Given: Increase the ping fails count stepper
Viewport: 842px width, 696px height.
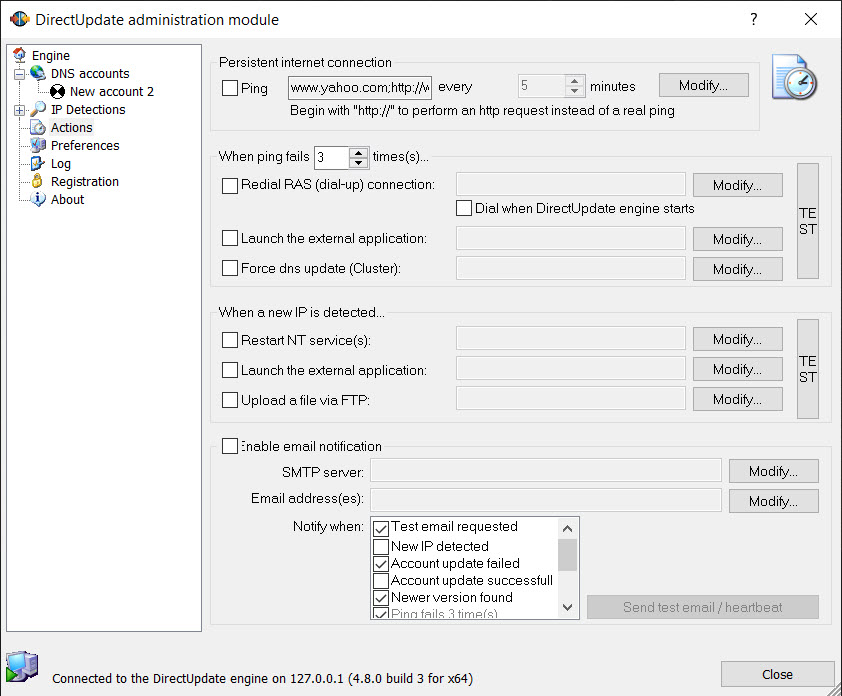Looking at the screenshot, I should [x=358, y=153].
